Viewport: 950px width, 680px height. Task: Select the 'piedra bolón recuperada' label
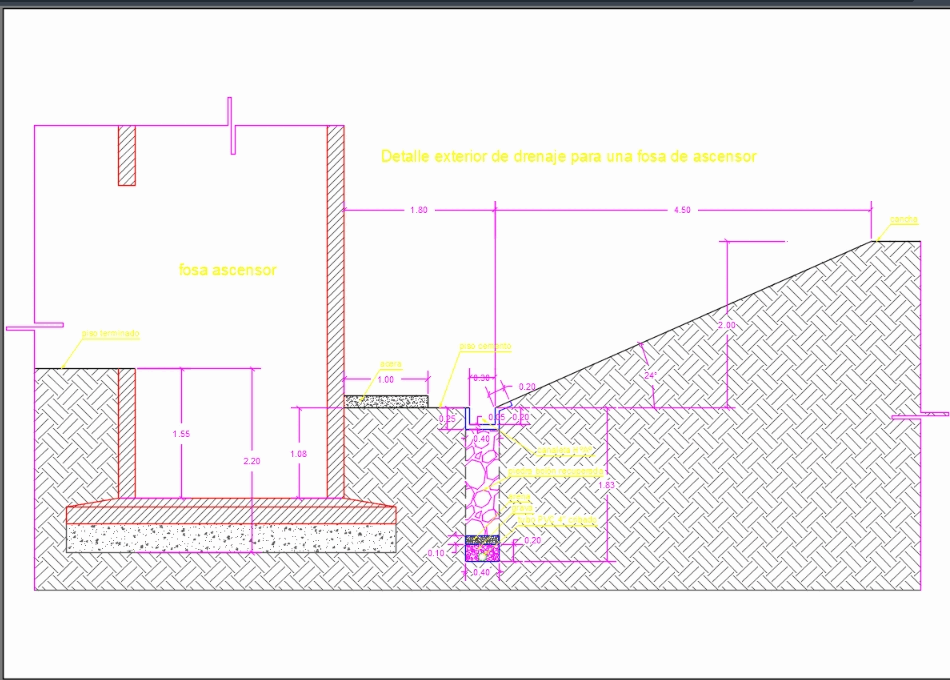555,471
